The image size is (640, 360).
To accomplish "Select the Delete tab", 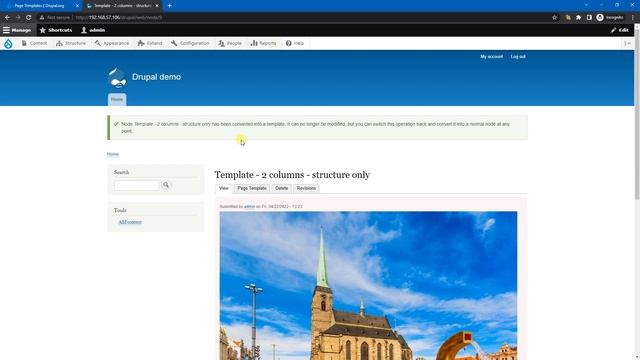I will (x=281, y=188).
